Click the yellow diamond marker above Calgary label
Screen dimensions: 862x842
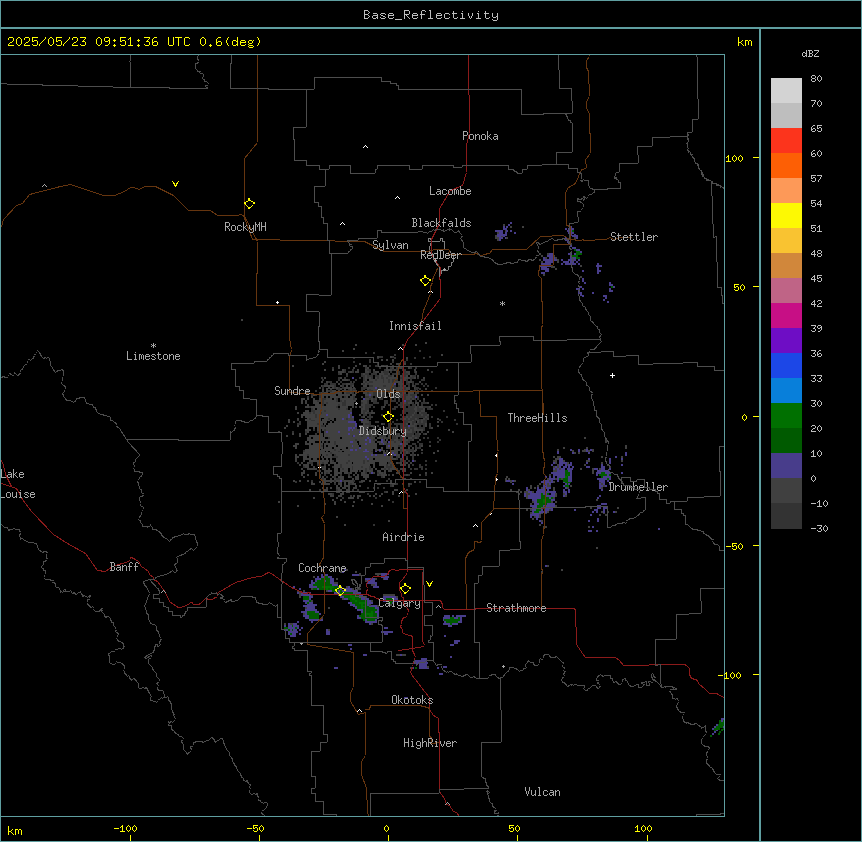coord(405,589)
